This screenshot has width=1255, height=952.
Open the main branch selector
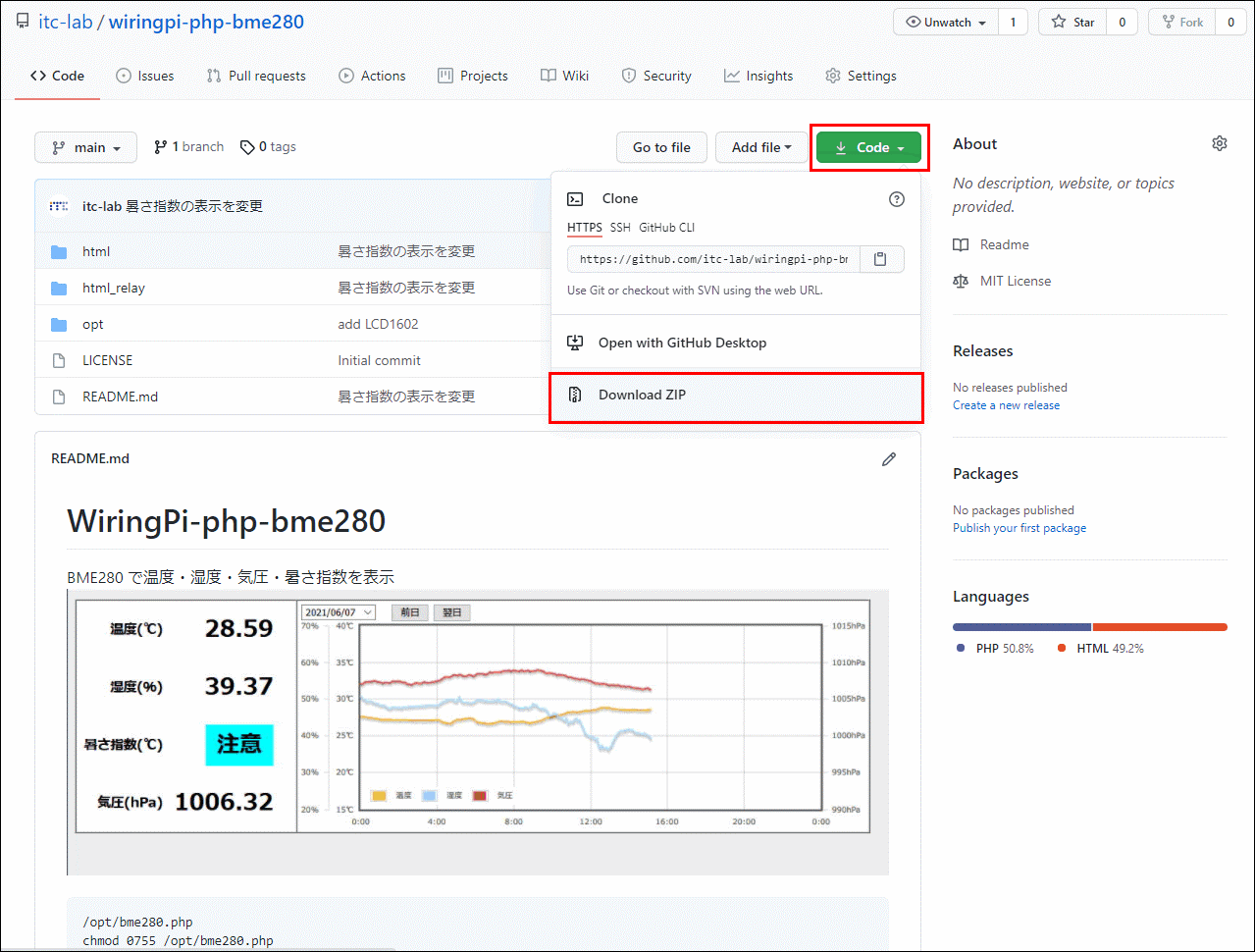[x=85, y=147]
